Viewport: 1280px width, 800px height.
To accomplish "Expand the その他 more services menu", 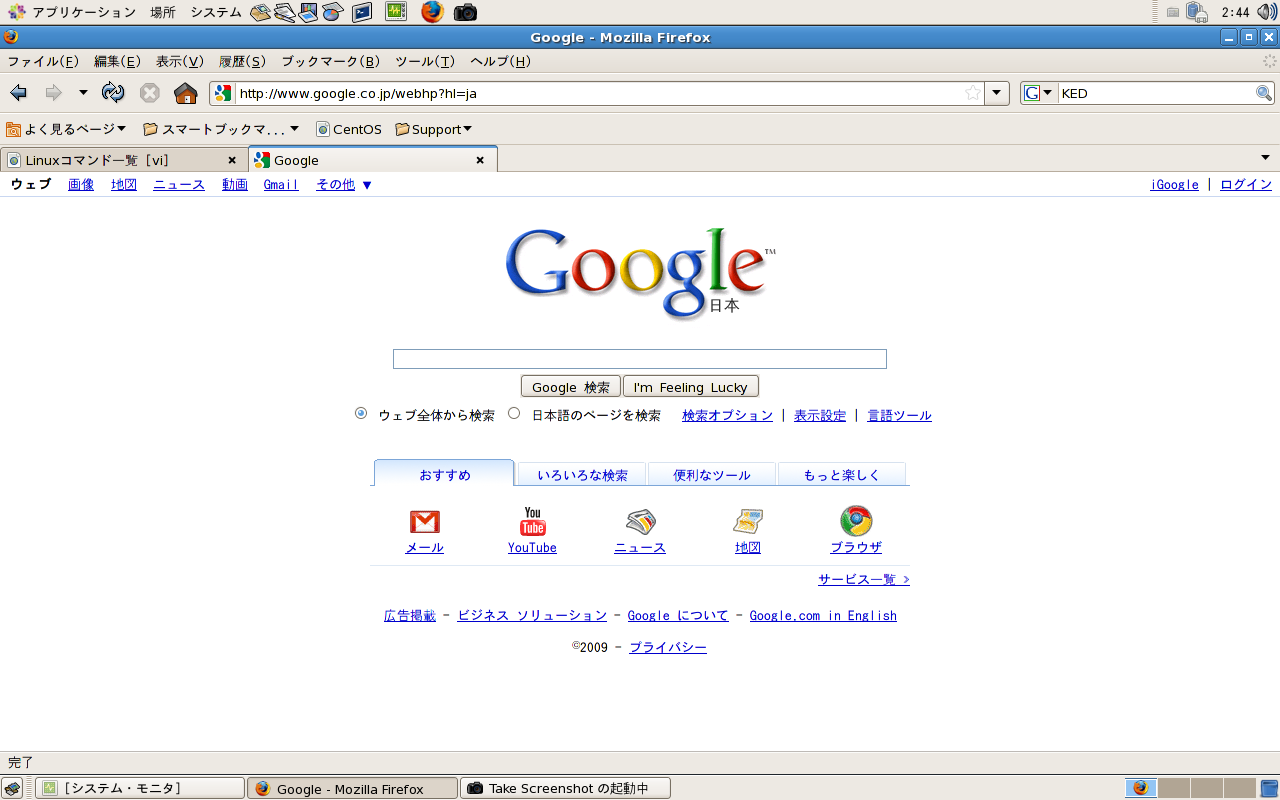I will (x=344, y=185).
